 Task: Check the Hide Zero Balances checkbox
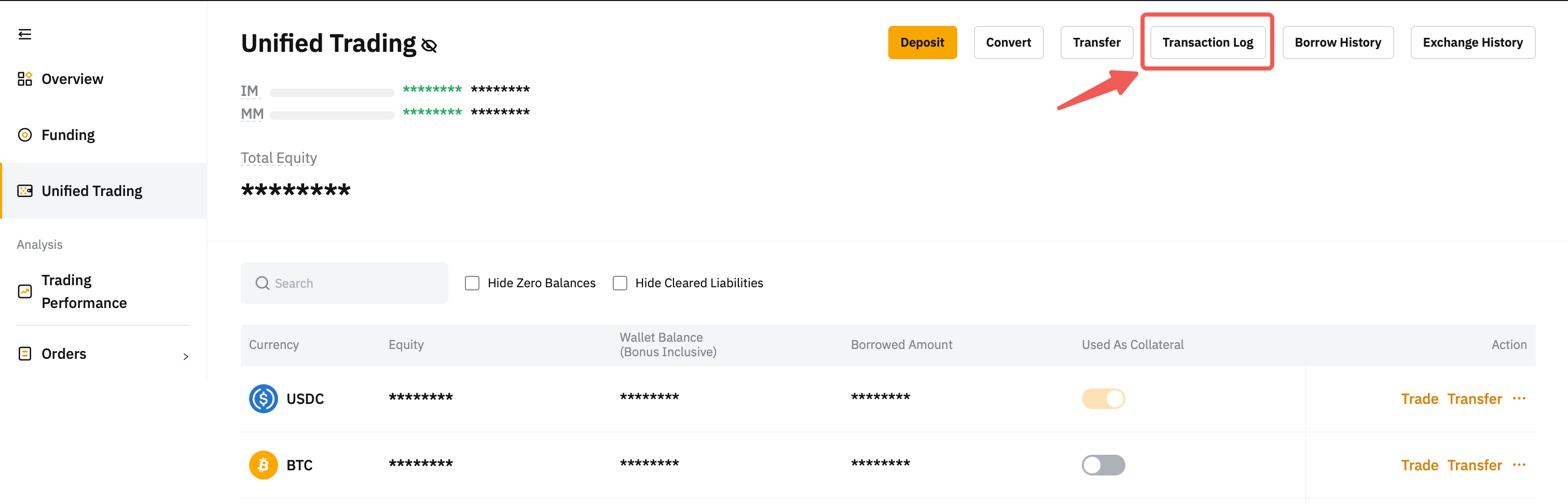(472, 283)
